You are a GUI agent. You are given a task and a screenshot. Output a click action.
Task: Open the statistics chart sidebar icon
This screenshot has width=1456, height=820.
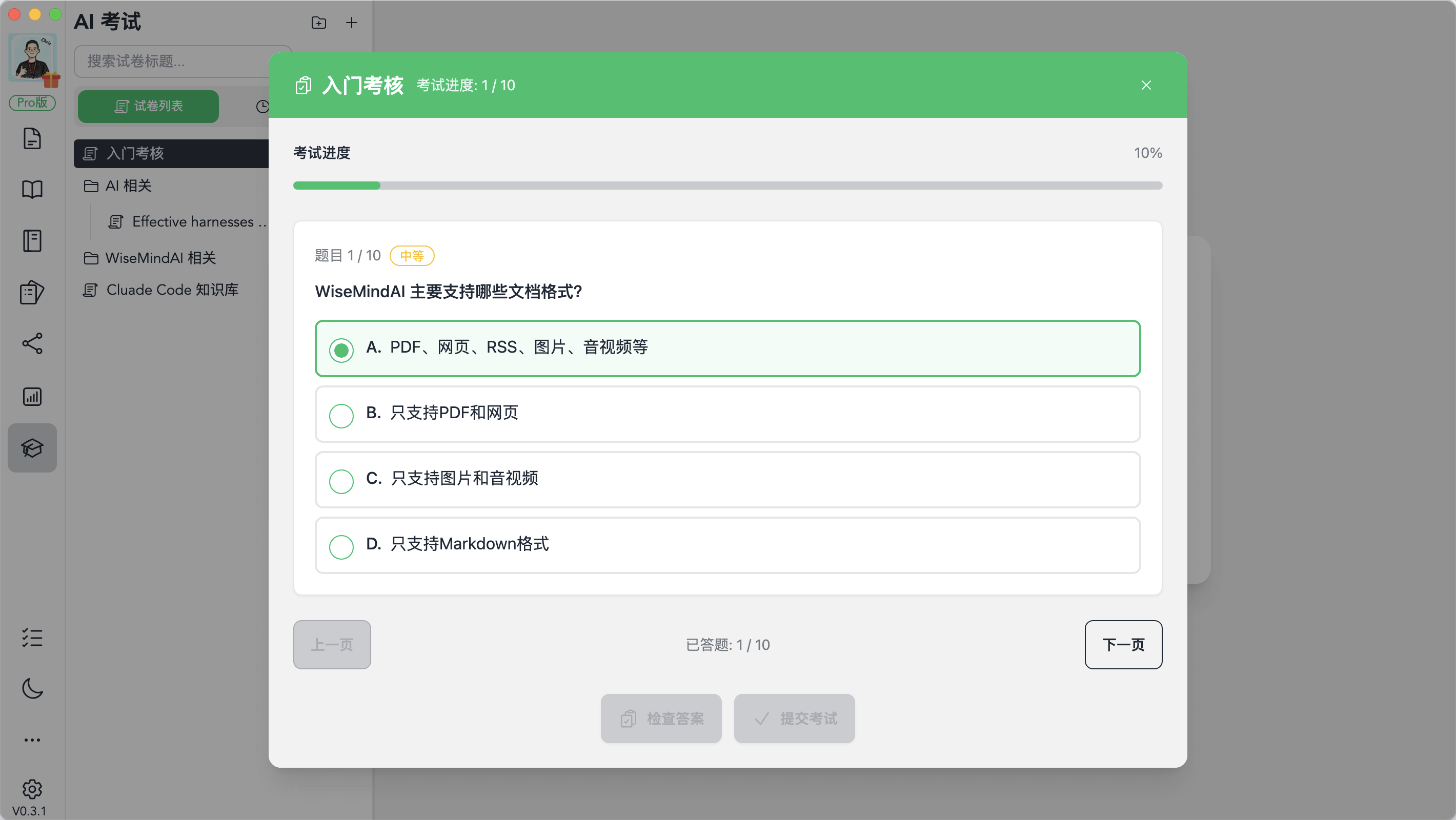click(32, 396)
